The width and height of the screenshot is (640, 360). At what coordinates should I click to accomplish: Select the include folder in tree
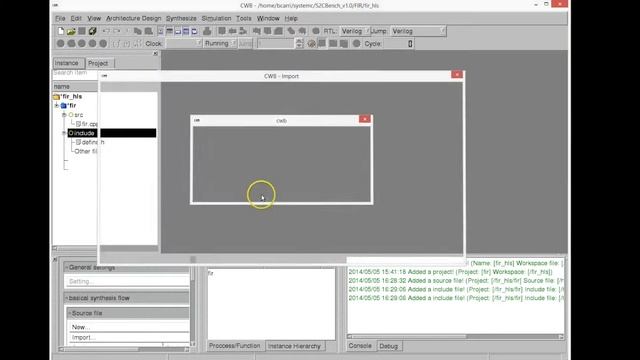[84, 133]
